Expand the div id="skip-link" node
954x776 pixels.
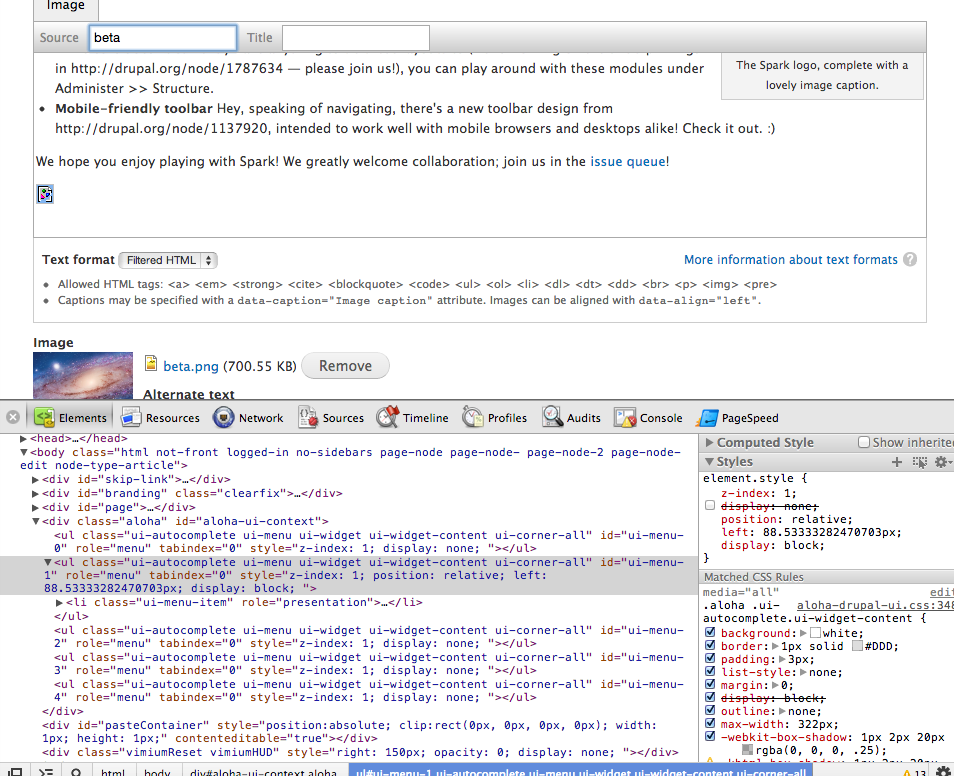[35, 480]
